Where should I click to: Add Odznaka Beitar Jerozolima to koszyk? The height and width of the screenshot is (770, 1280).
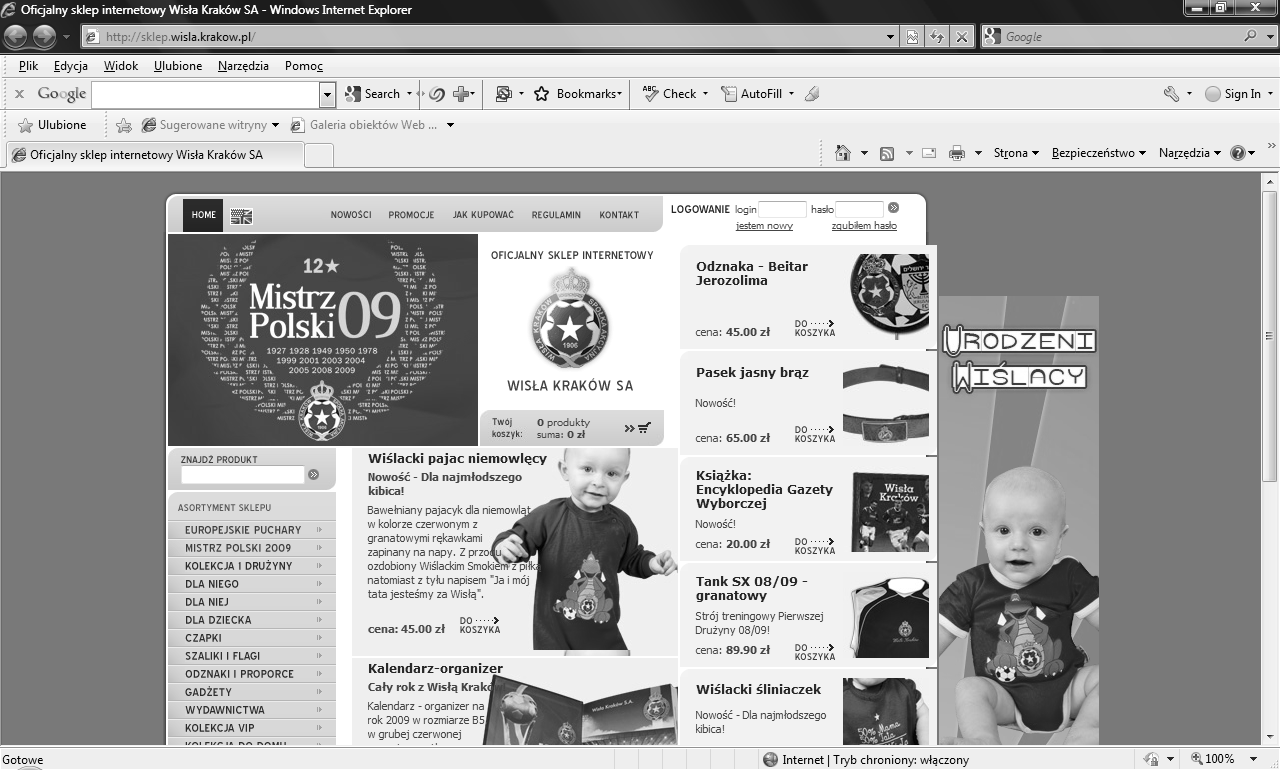pyautogui.click(x=815, y=328)
